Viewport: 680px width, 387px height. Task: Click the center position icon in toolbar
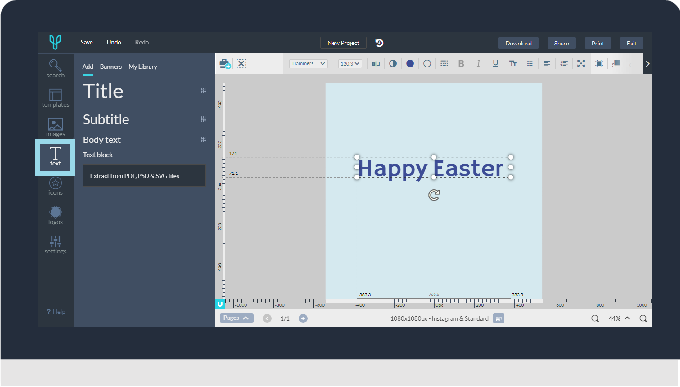[x=599, y=64]
